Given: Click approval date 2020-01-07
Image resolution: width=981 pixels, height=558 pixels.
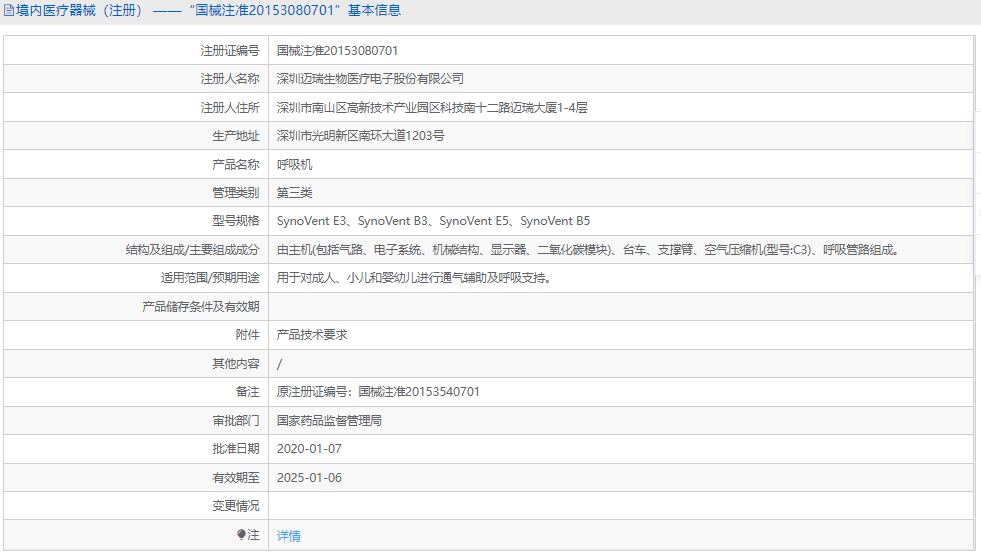Looking at the screenshot, I should pyautogui.click(x=309, y=449).
